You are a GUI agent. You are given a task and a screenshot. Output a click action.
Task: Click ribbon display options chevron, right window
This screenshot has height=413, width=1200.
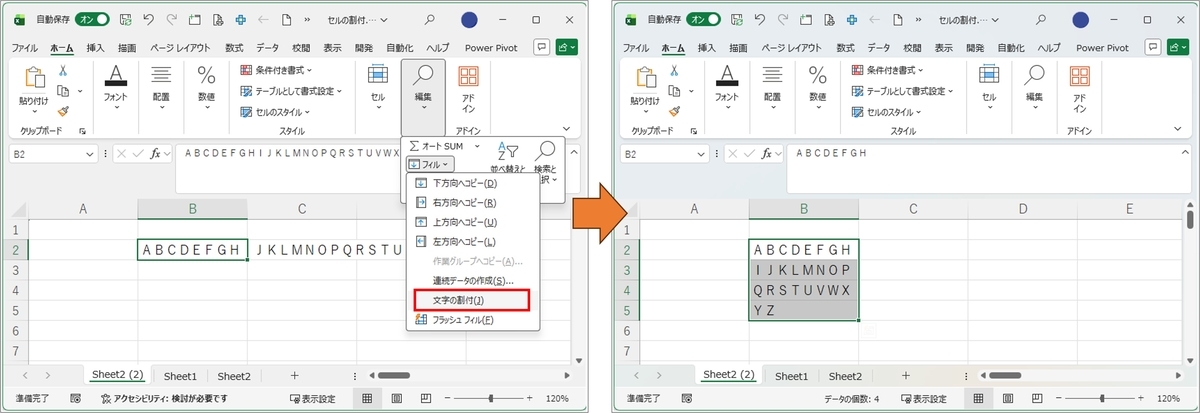pyautogui.click(x=1179, y=129)
